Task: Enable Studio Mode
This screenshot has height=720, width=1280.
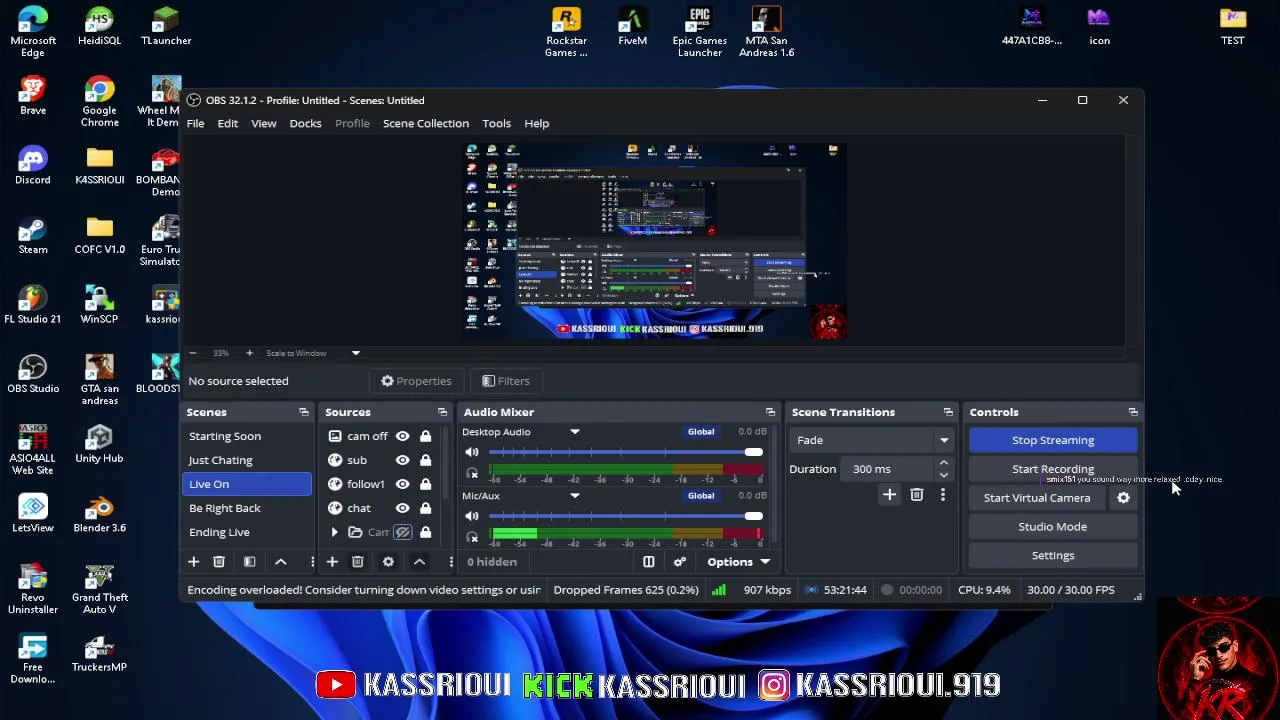Action: [x=1053, y=527]
